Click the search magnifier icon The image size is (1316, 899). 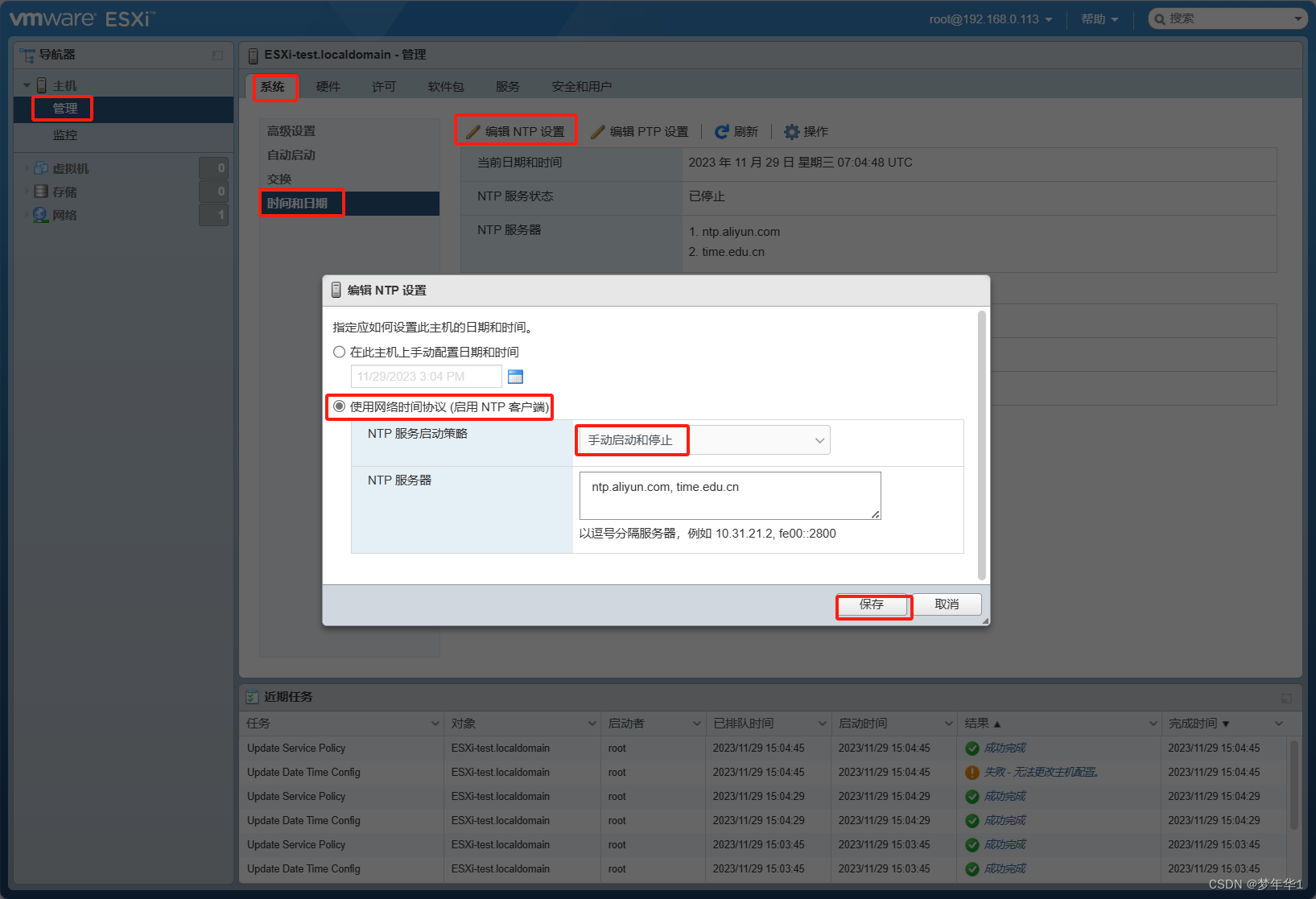[x=1159, y=18]
